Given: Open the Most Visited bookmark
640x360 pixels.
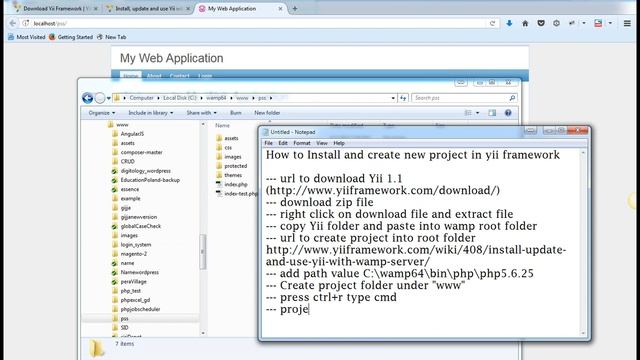Looking at the screenshot, I should [27, 37].
